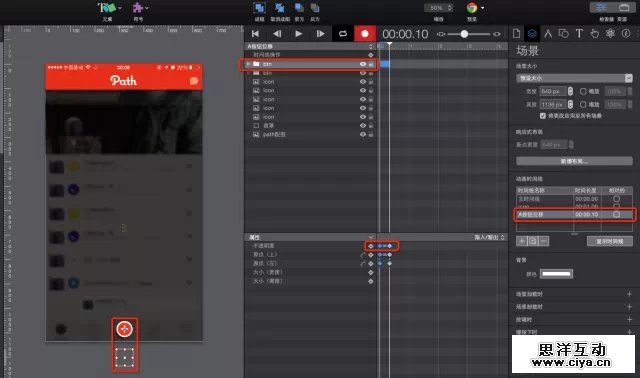Click the timeline zoom-in icon right of slider
This screenshot has width=640, height=378.
pyautogui.click(x=497, y=34)
